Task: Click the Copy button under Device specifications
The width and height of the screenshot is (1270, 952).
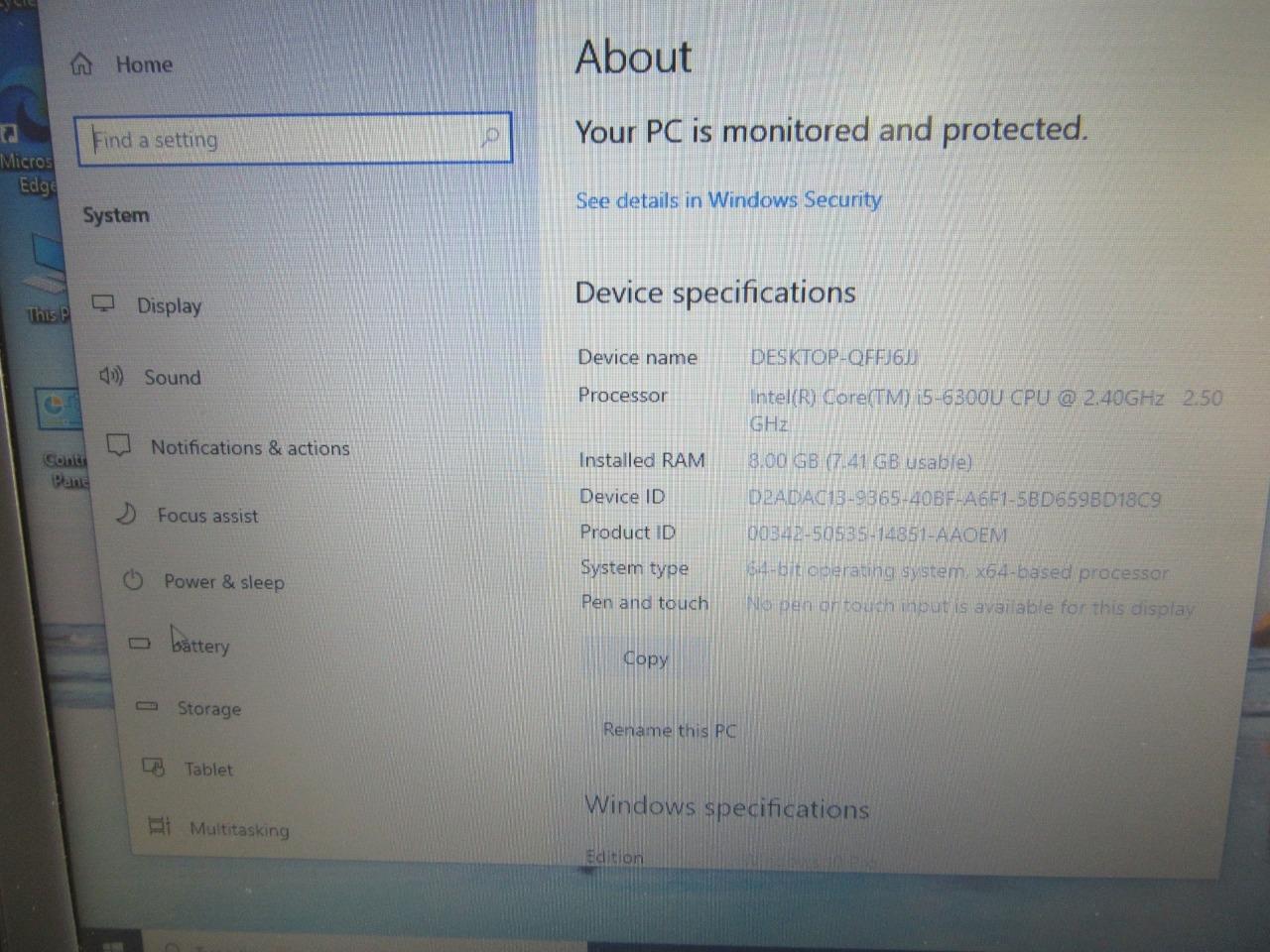Action: 645,657
